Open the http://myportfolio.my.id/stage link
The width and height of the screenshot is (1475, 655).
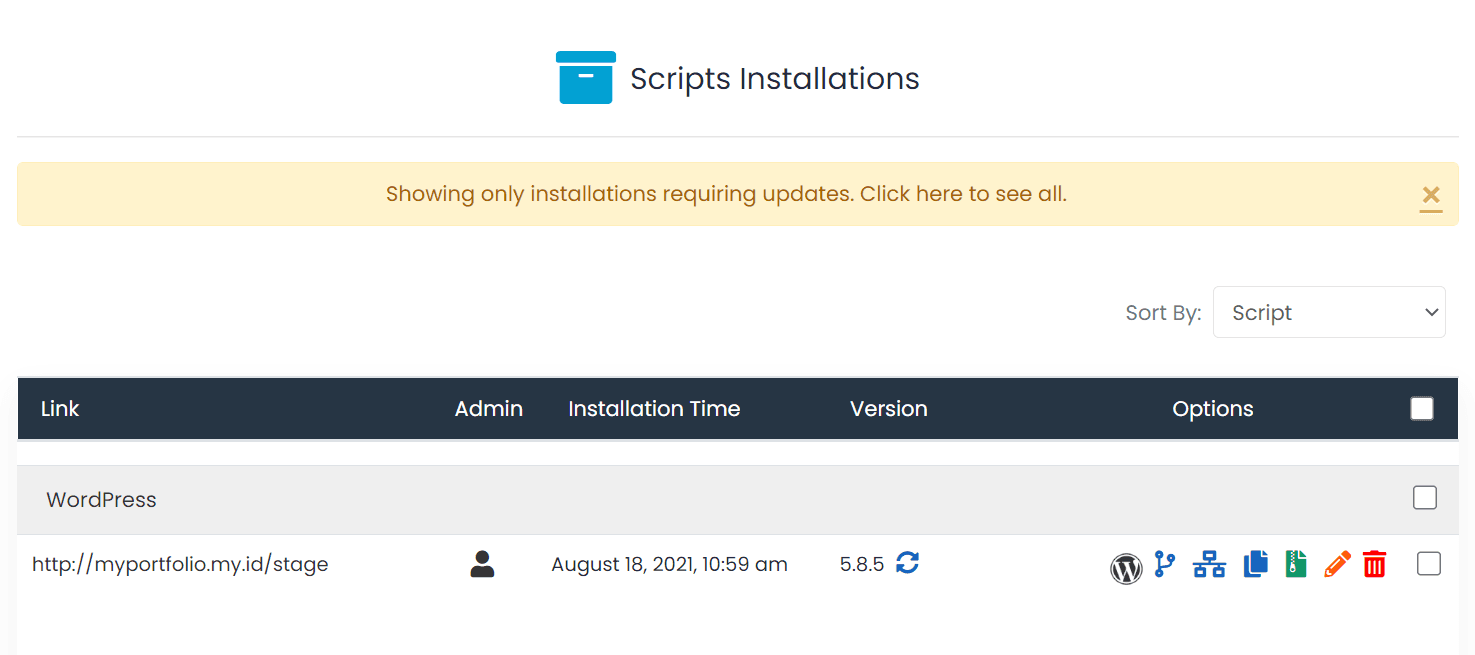tap(180, 564)
